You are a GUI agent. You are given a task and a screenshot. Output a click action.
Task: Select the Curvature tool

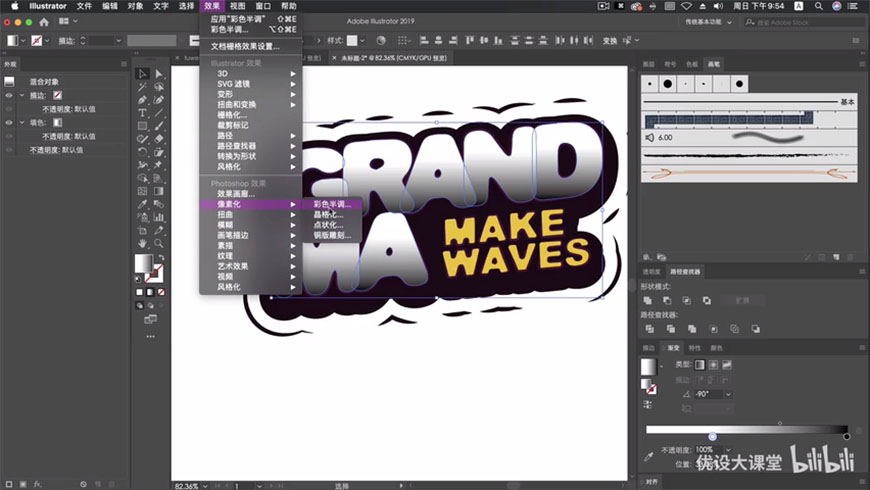pyautogui.click(x=159, y=100)
